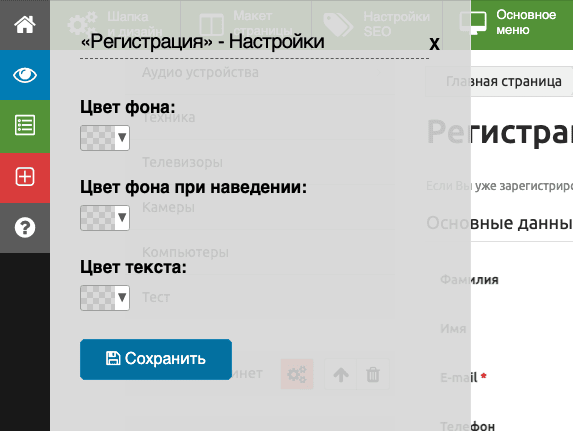Click the red plus add icon
The height and width of the screenshot is (431, 573).
[x=25, y=177]
